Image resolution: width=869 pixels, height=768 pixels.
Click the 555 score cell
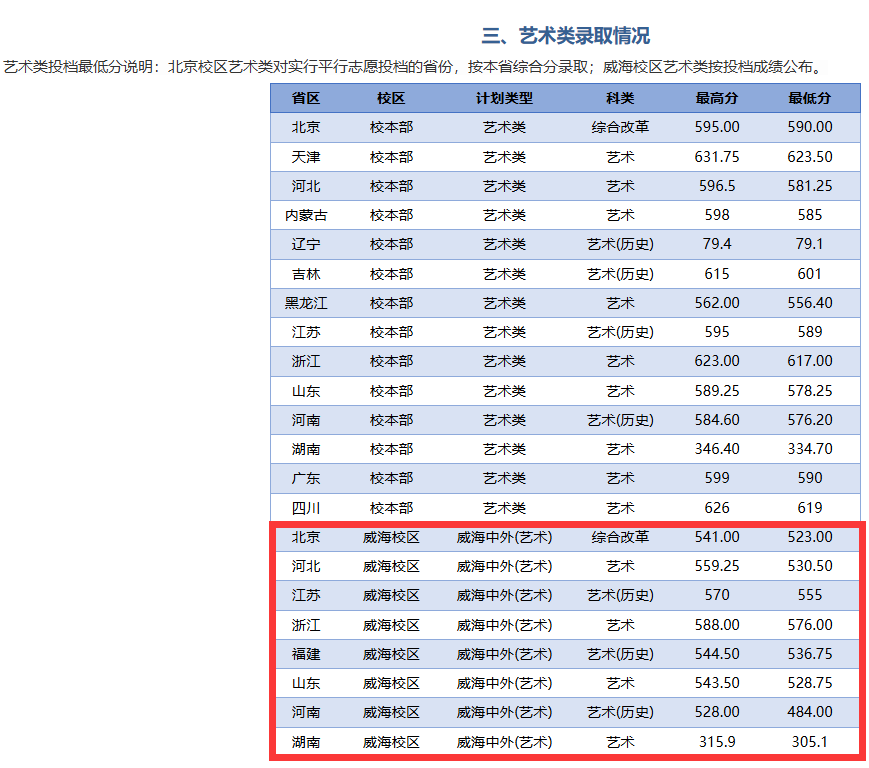[810, 595]
